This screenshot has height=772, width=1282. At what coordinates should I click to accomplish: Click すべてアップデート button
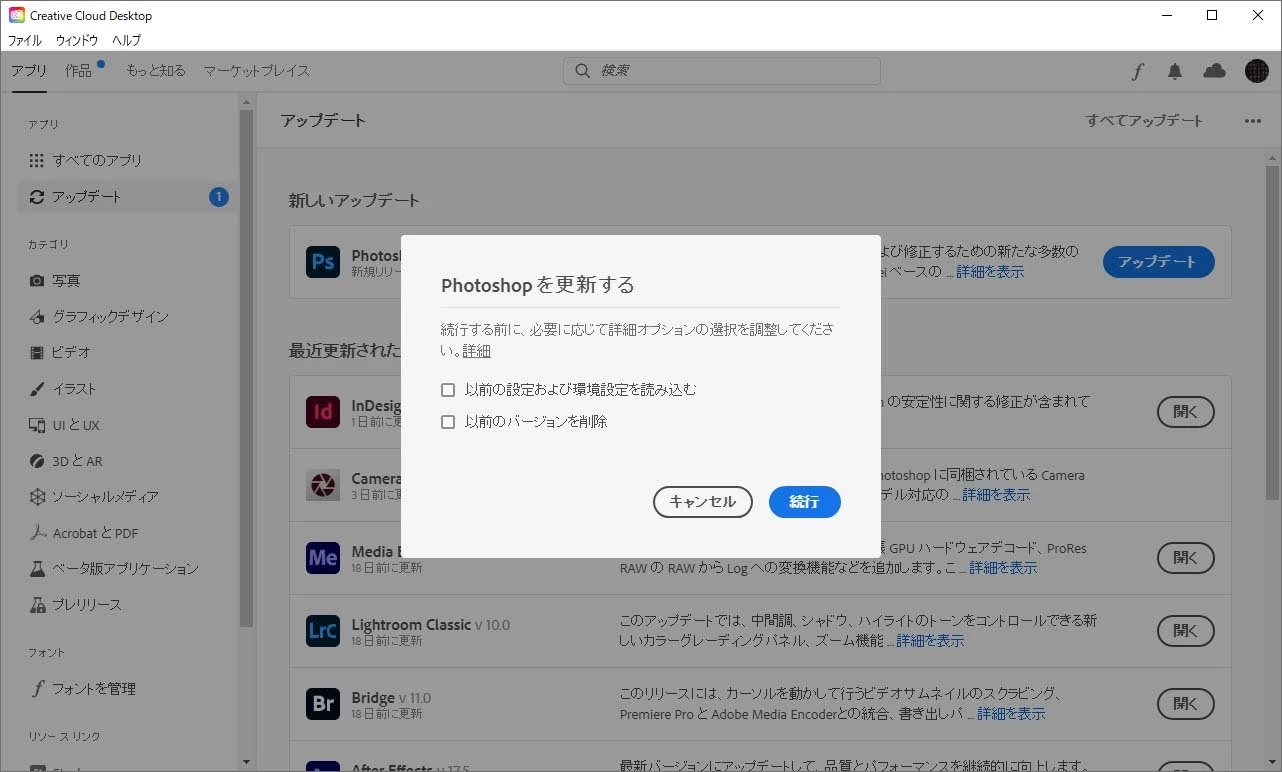pyautogui.click(x=1145, y=121)
